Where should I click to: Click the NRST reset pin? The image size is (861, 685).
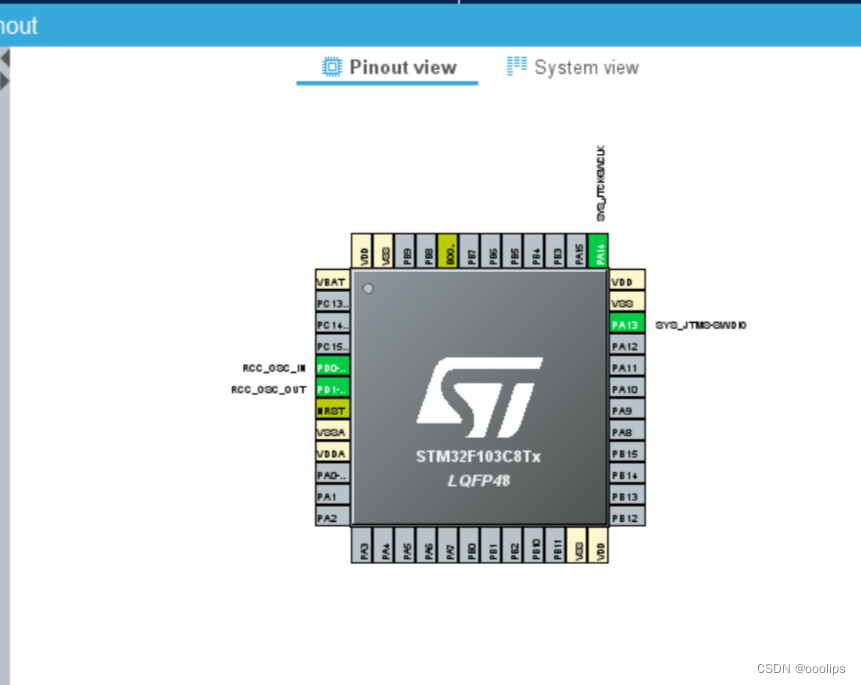330,410
